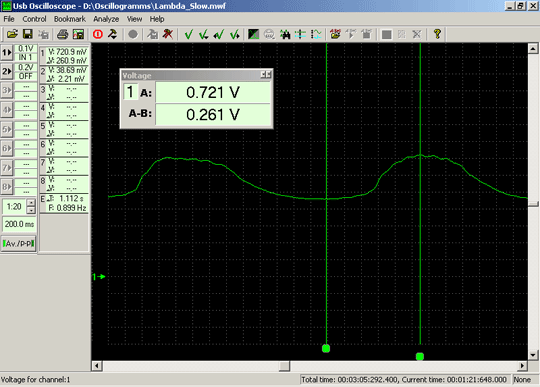Increase the 1:20 scale with up arrow
The width and height of the screenshot is (540, 387).
click(x=31, y=202)
